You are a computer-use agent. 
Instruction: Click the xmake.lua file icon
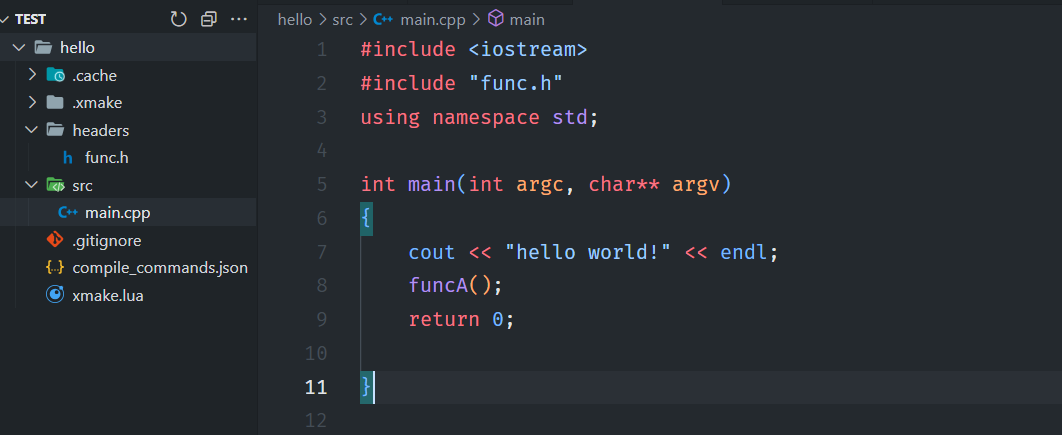click(x=55, y=295)
